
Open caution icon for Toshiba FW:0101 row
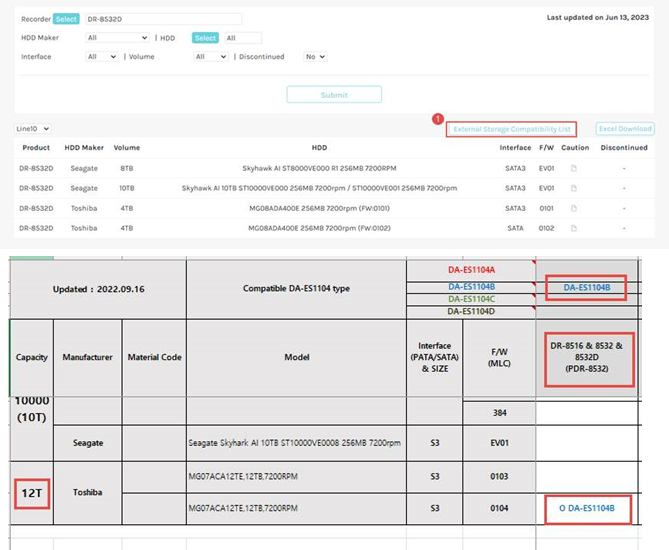point(574,208)
